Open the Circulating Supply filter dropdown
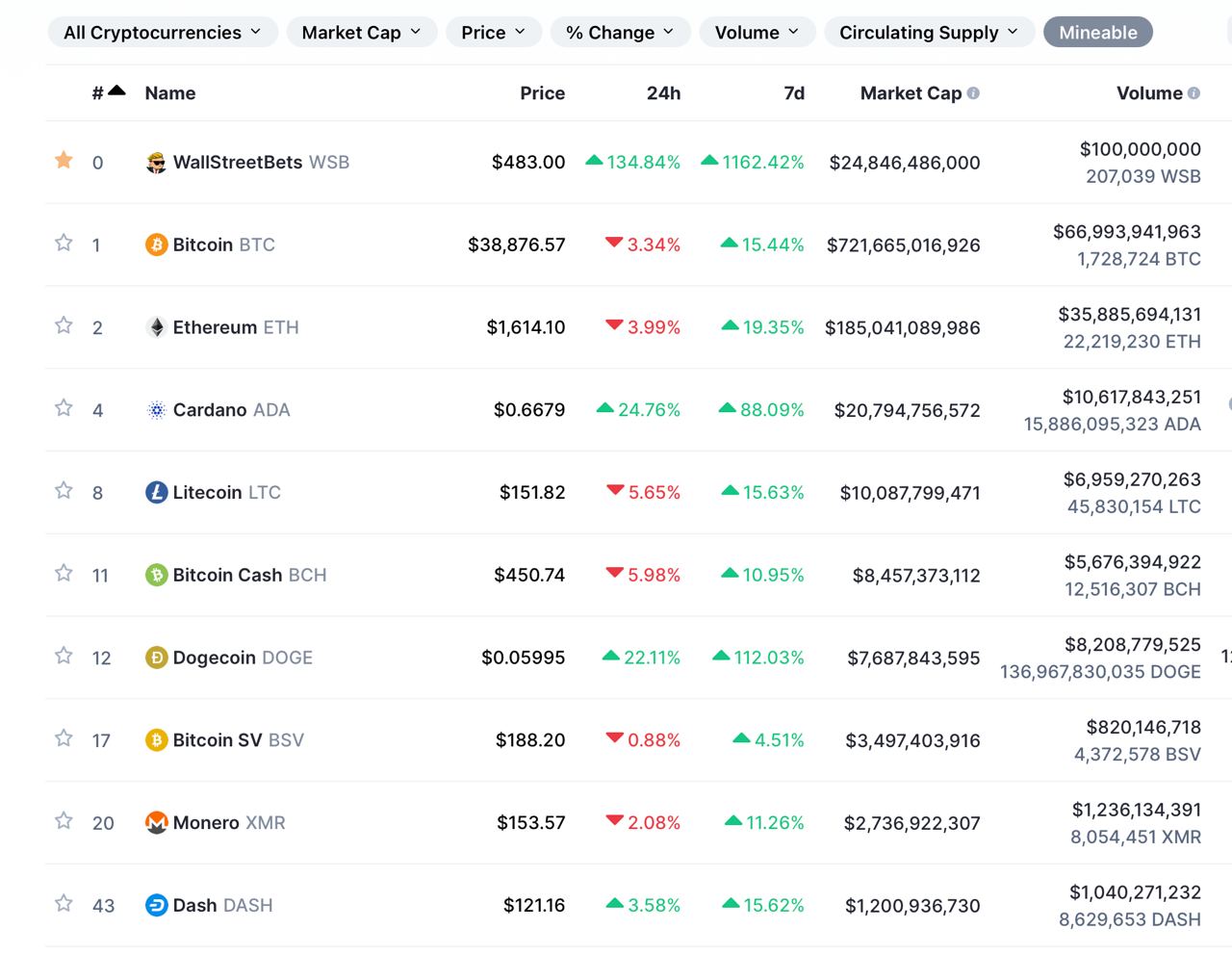This screenshot has width=1232, height=955. pyautogui.click(x=928, y=33)
